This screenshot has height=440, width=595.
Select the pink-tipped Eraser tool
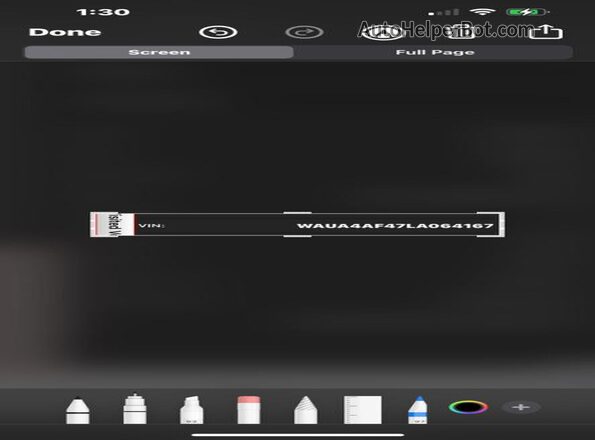coord(249,410)
